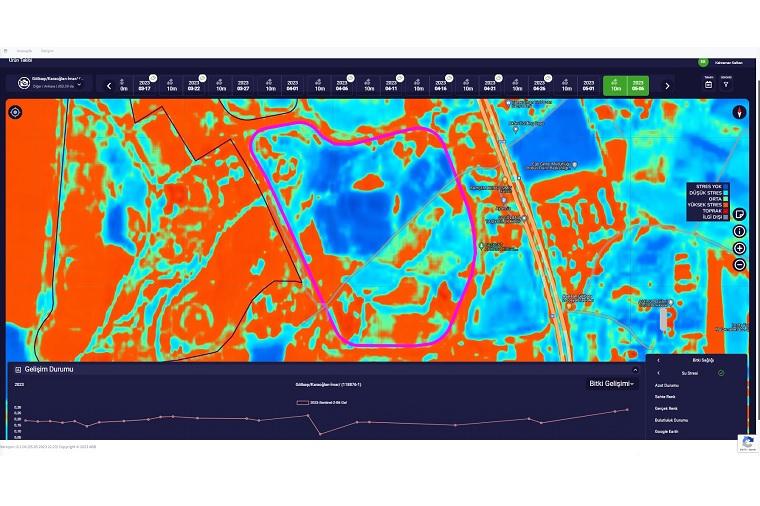This screenshot has width=760, height=506.
Task: Select Google Earth from layer menu
Action: point(666,432)
